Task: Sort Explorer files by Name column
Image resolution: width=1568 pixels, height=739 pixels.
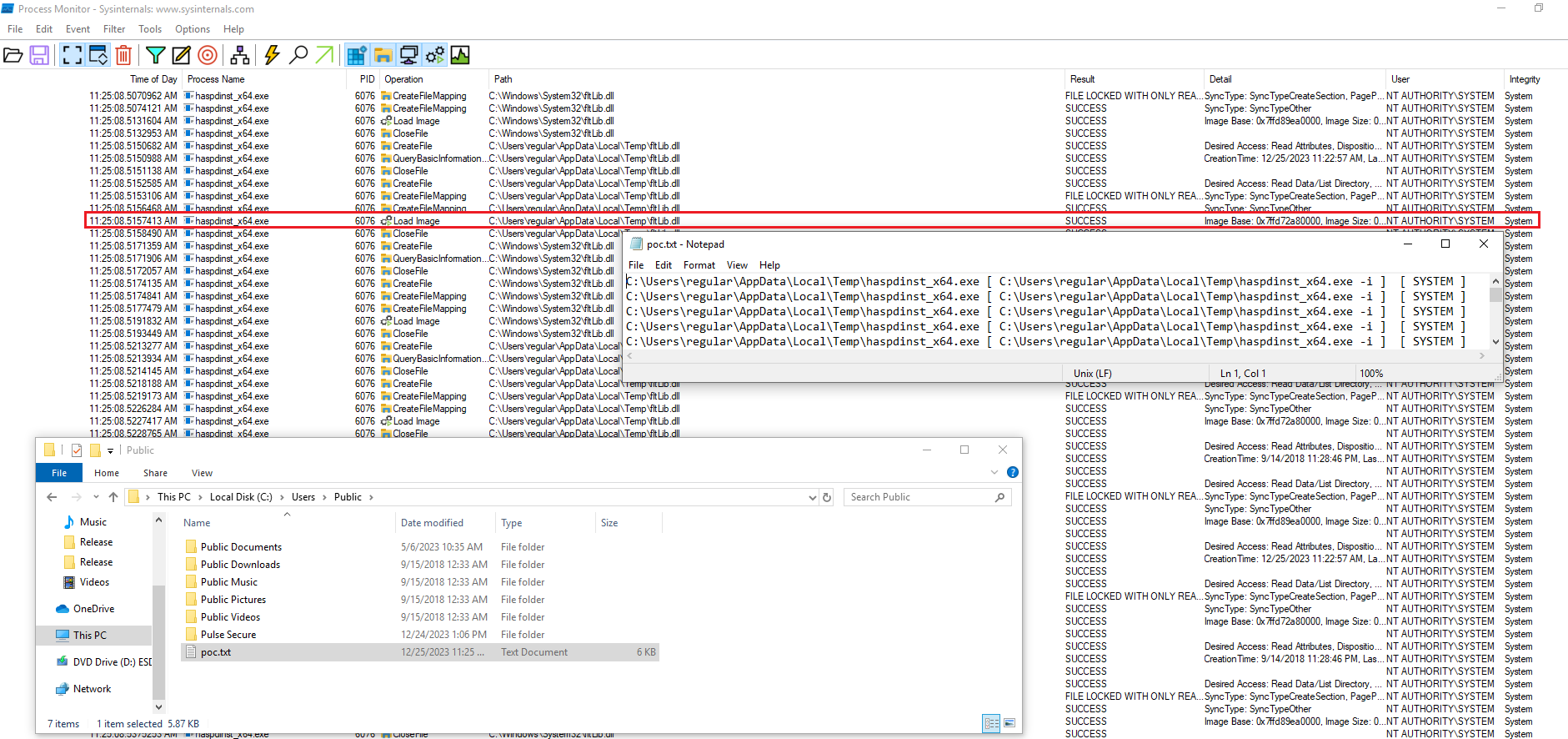Action: click(x=197, y=523)
